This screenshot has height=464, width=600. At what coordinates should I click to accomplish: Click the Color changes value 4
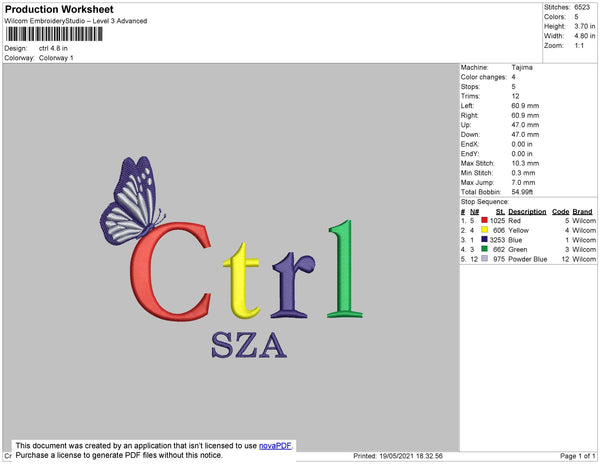pos(514,77)
